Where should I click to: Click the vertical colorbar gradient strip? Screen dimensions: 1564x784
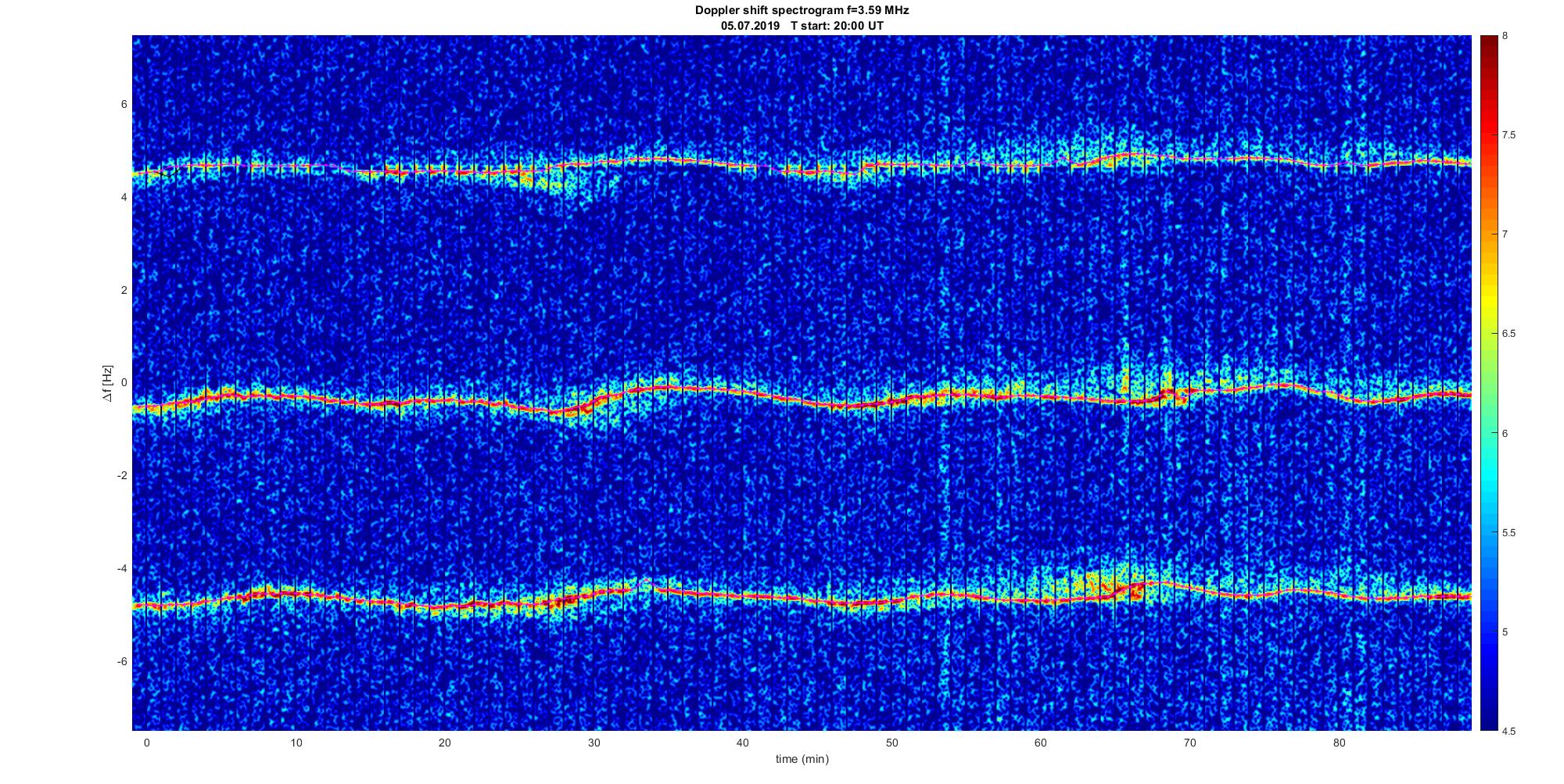click(1488, 383)
